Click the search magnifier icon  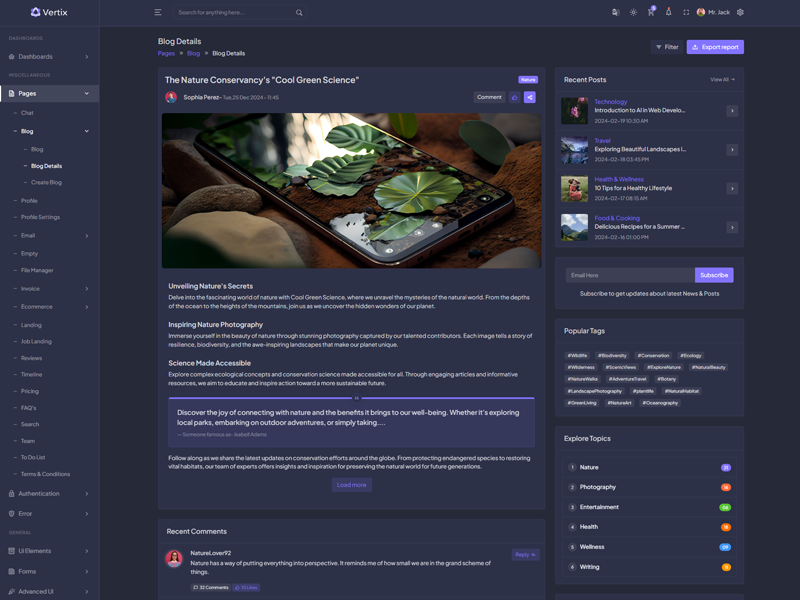(x=299, y=13)
